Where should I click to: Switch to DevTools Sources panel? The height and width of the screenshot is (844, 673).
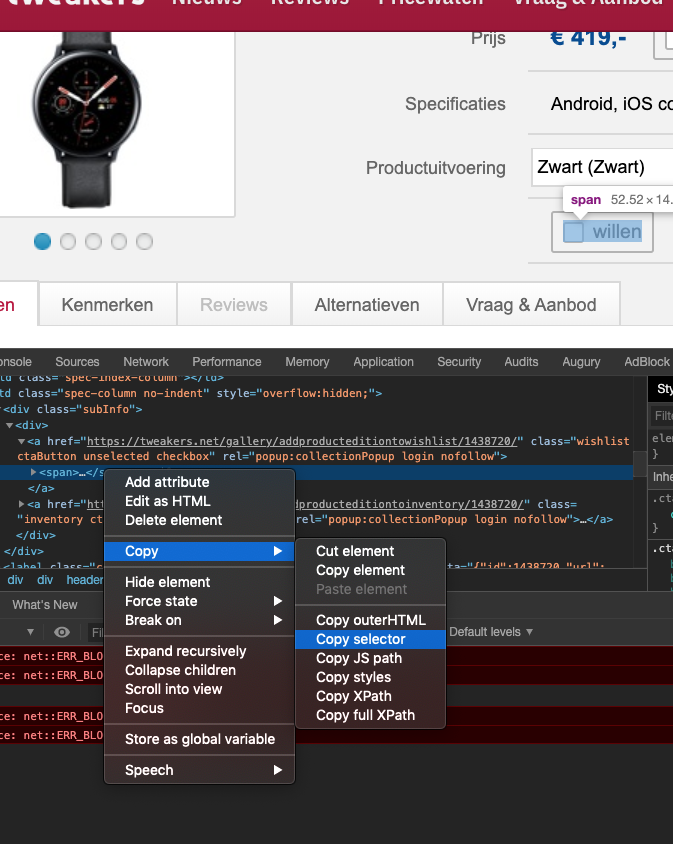tap(77, 362)
